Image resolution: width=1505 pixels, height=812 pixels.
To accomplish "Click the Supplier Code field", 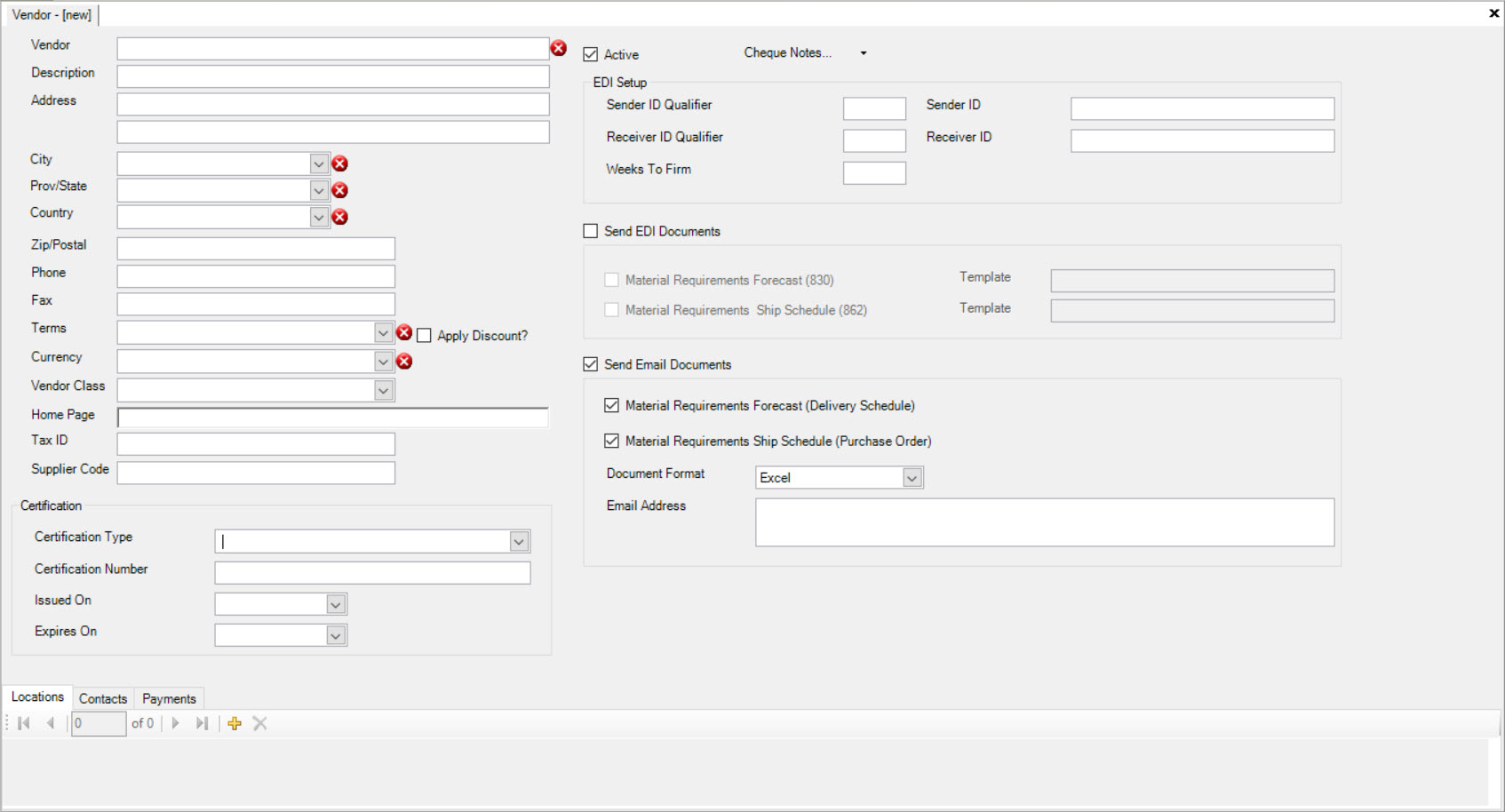I will tap(256, 473).
